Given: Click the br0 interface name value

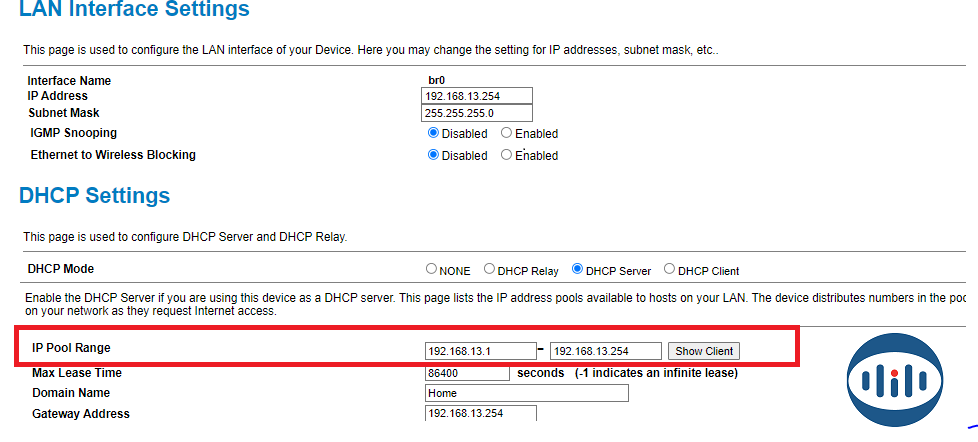Looking at the screenshot, I should click(x=436, y=80).
